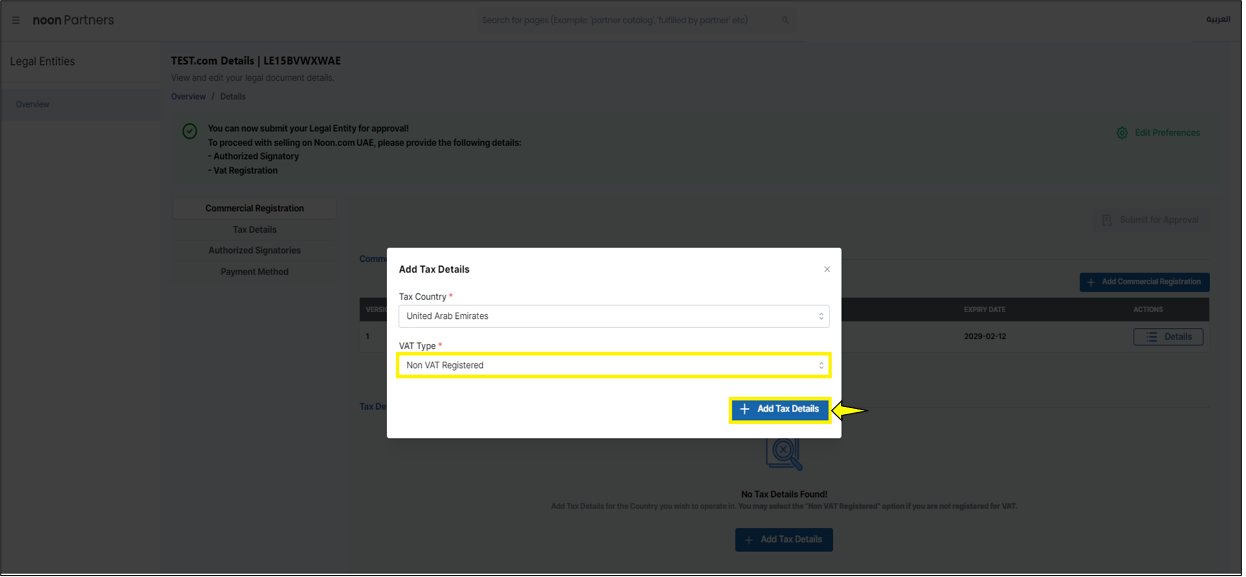Select the Commercial Registration tab
Screen dimensions: 1246x577
point(254,209)
